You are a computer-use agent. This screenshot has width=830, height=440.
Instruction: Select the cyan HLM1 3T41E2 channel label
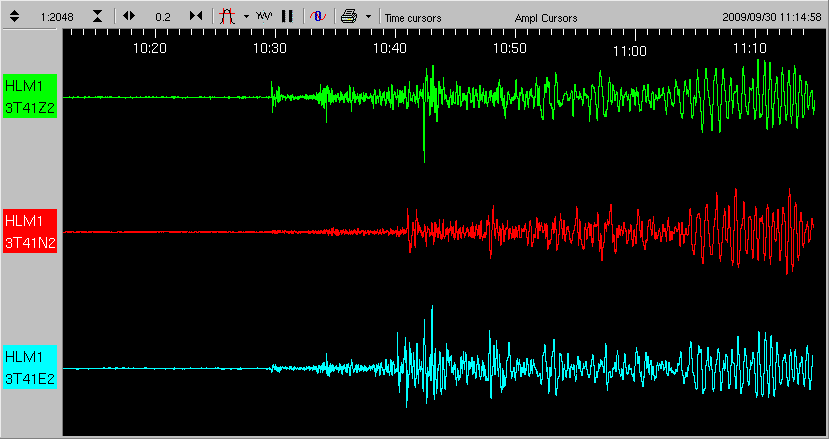click(30, 368)
